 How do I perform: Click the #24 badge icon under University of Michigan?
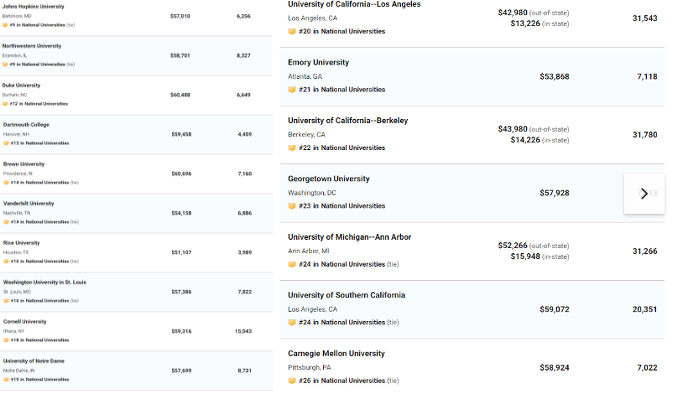292,264
